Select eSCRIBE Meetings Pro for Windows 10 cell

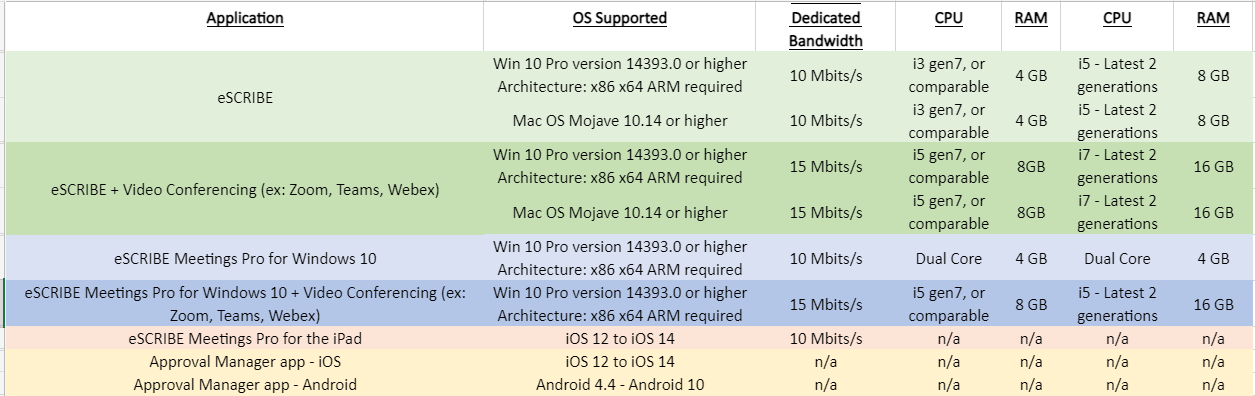pyautogui.click(x=245, y=258)
